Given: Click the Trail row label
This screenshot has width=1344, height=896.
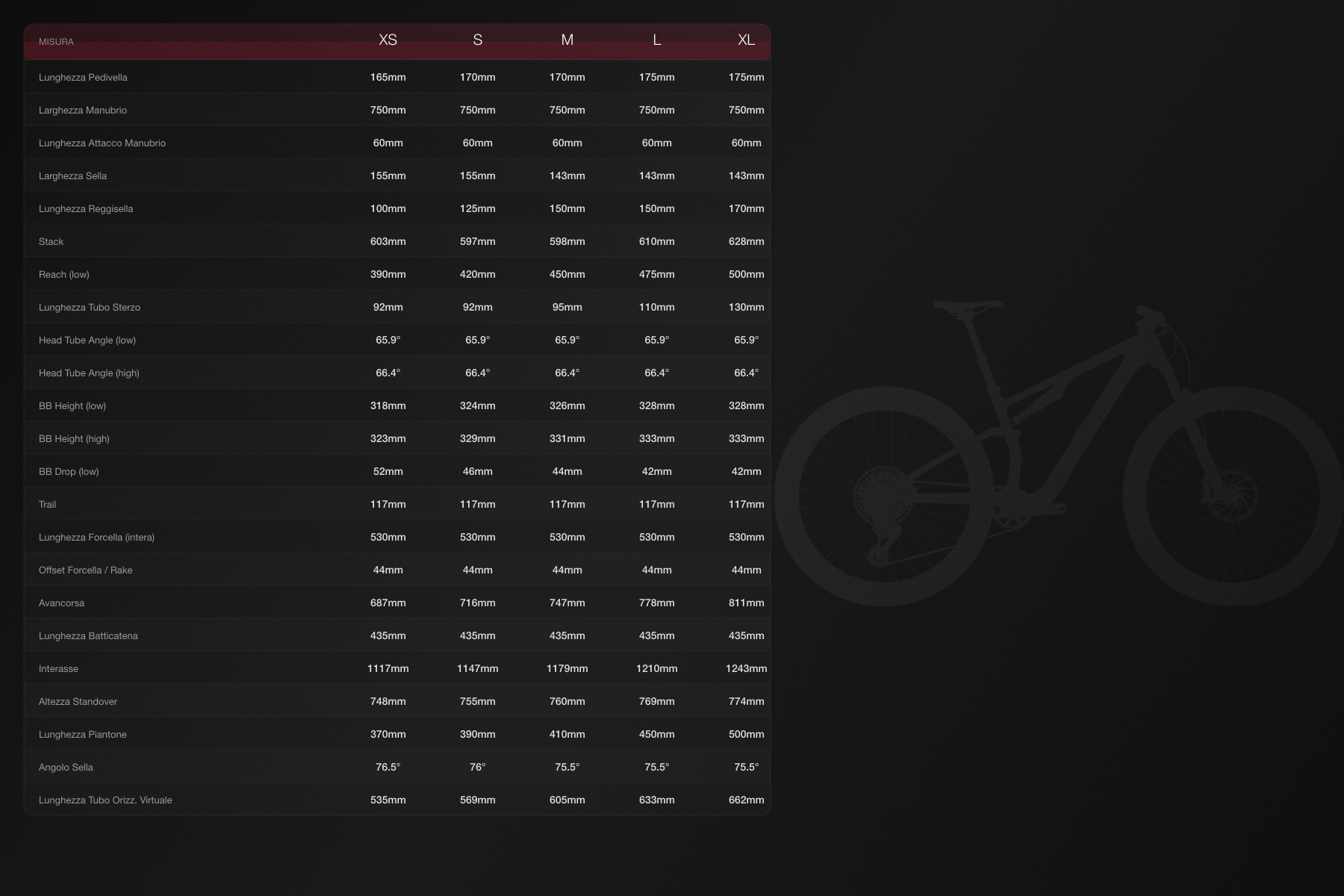Looking at the screenshot, I should [47, 504].
